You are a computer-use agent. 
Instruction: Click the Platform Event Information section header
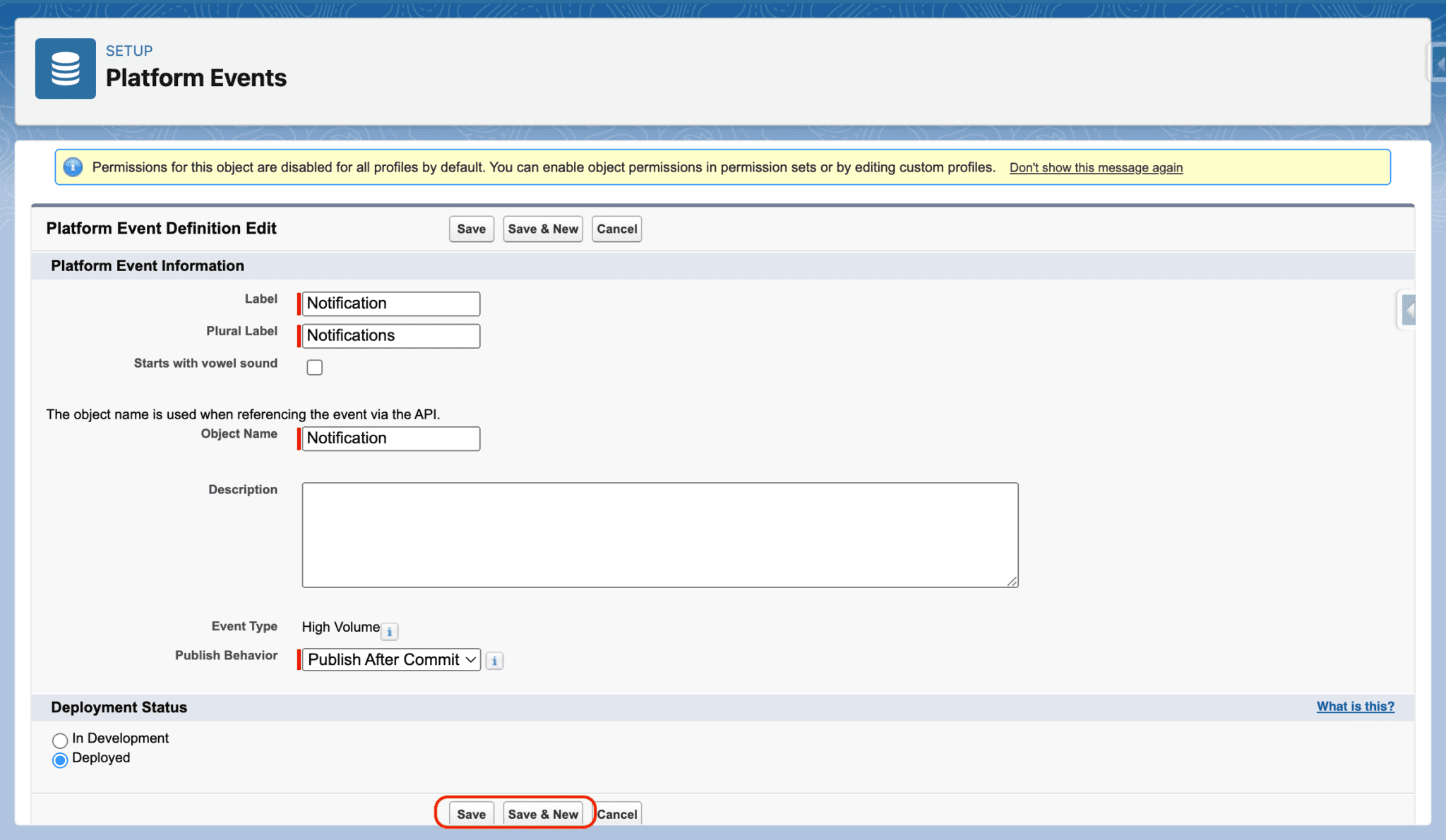tap(147, 265)
